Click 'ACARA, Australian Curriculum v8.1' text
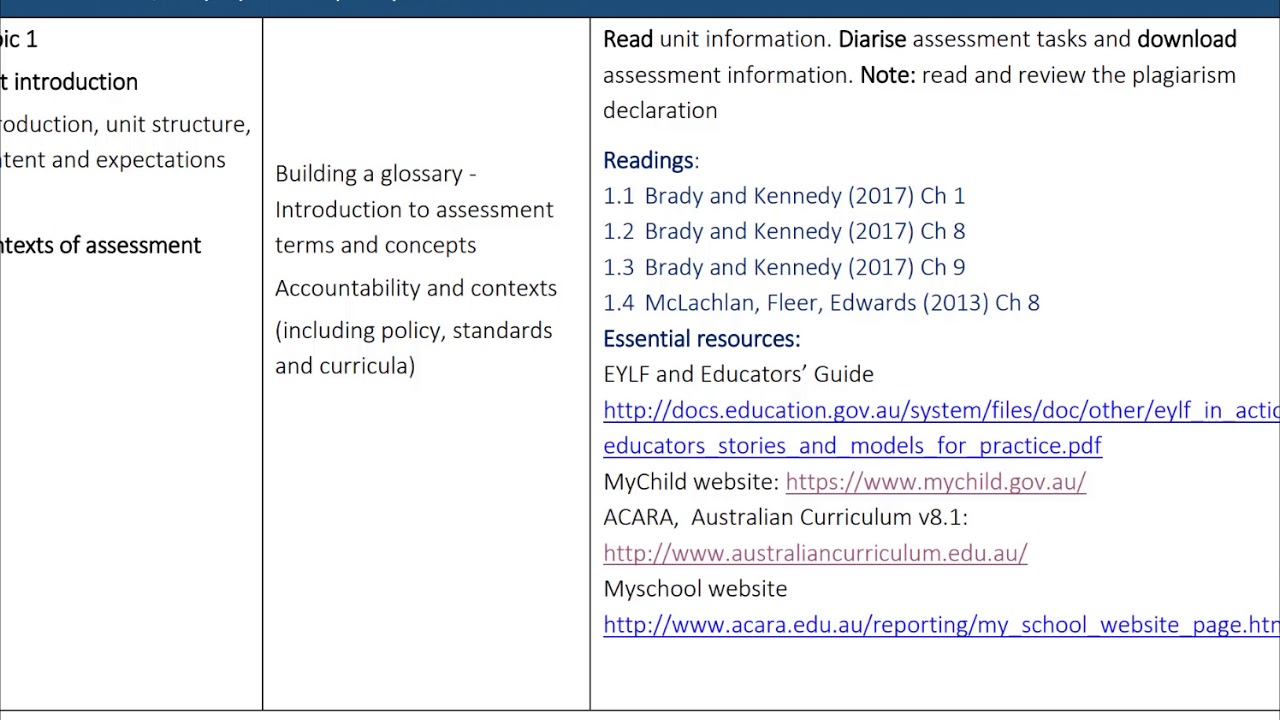 785,517
